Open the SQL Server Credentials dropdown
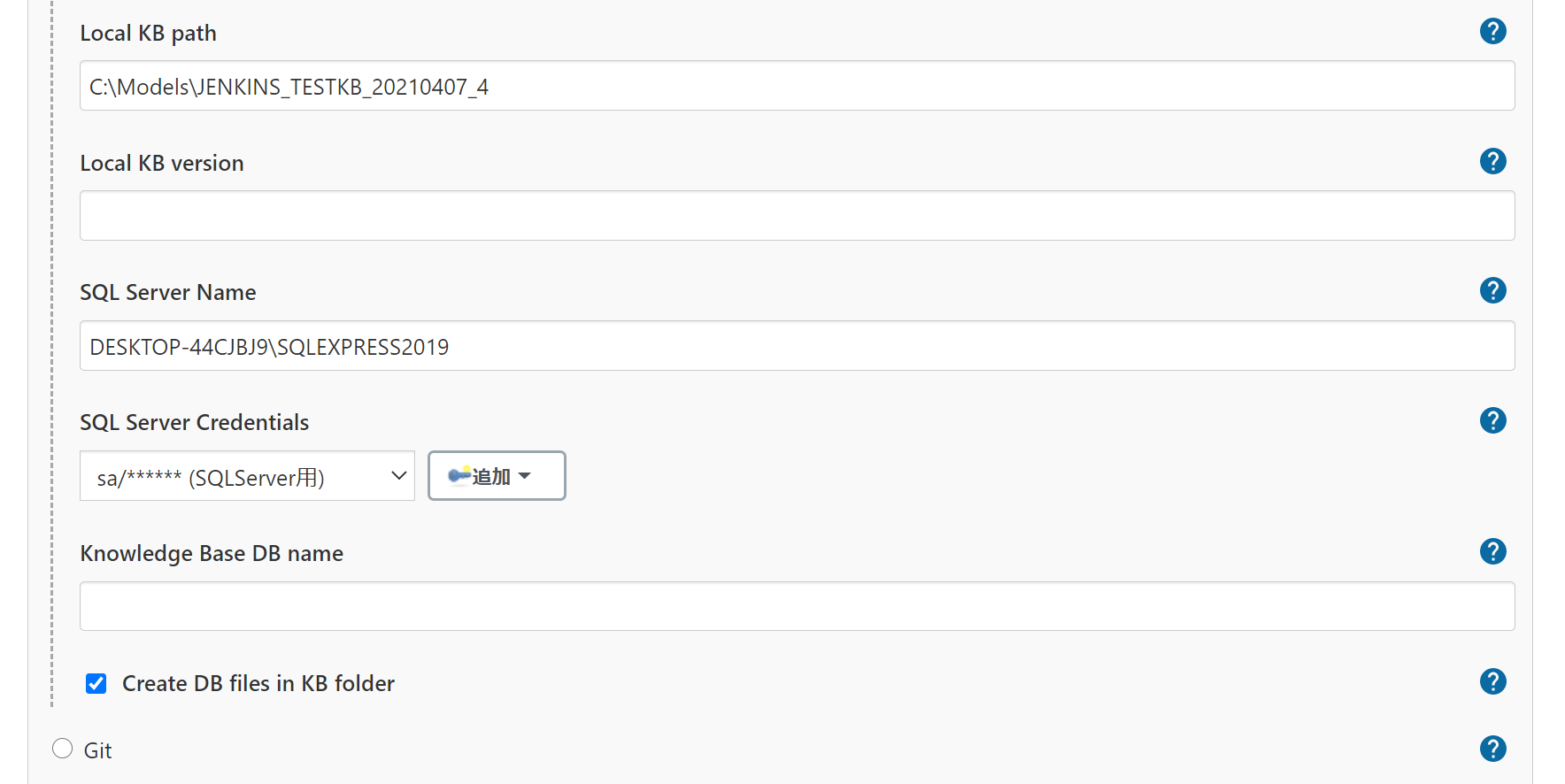This screenshot has height=784, width=1565. 247,476
